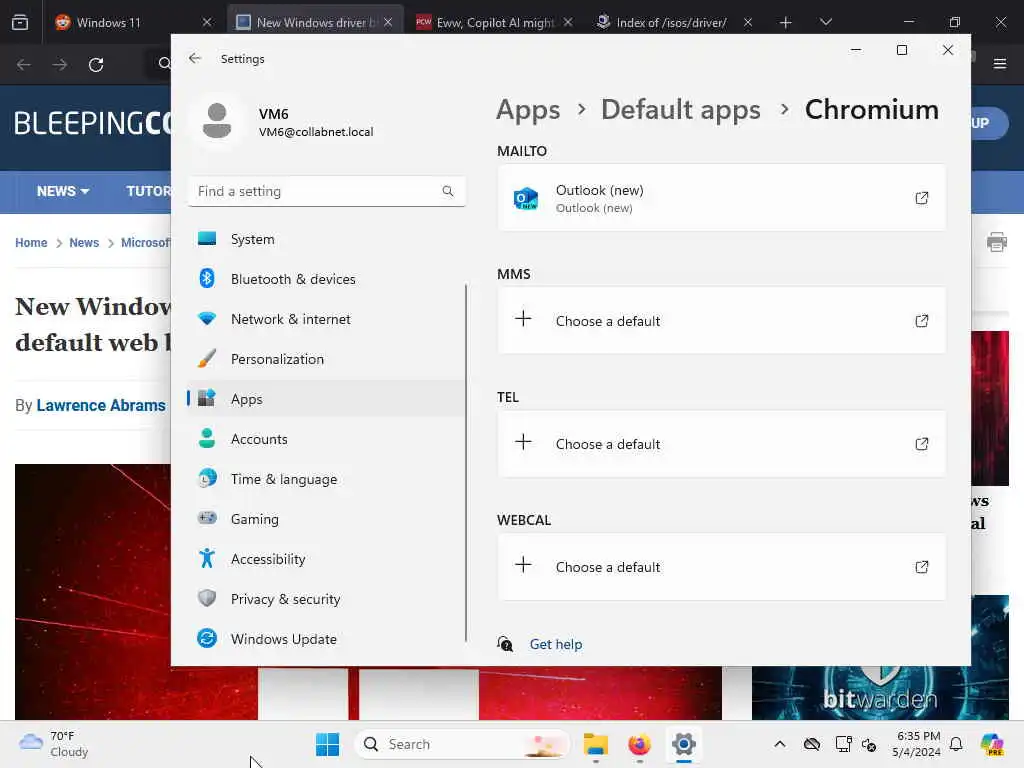
Task: Open Bluetooth & devices settings
Action: 326,279
